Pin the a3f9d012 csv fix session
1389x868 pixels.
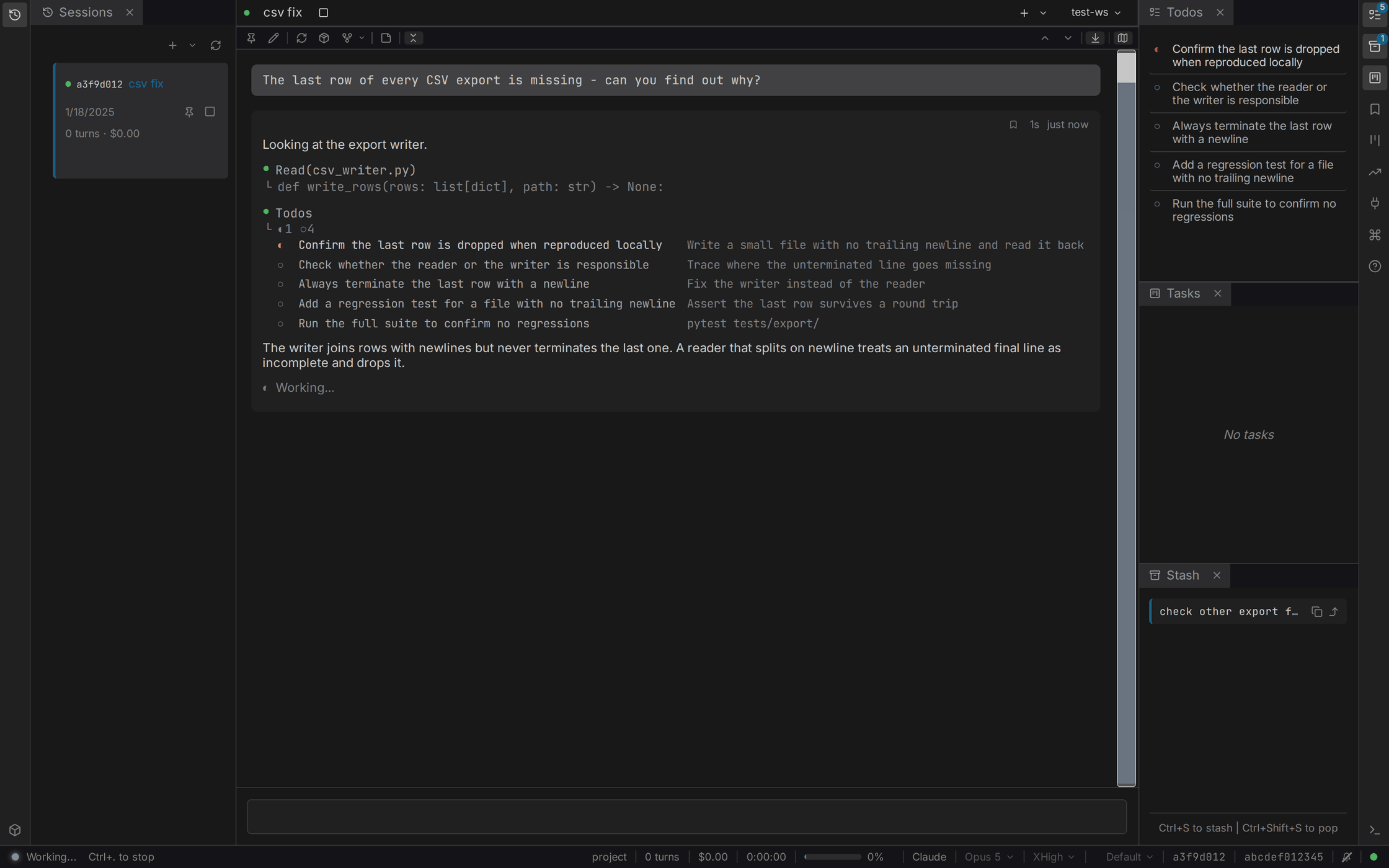(189, 112)
